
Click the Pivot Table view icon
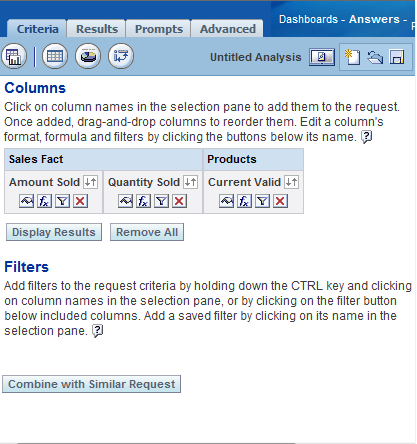tap(121, 56)
